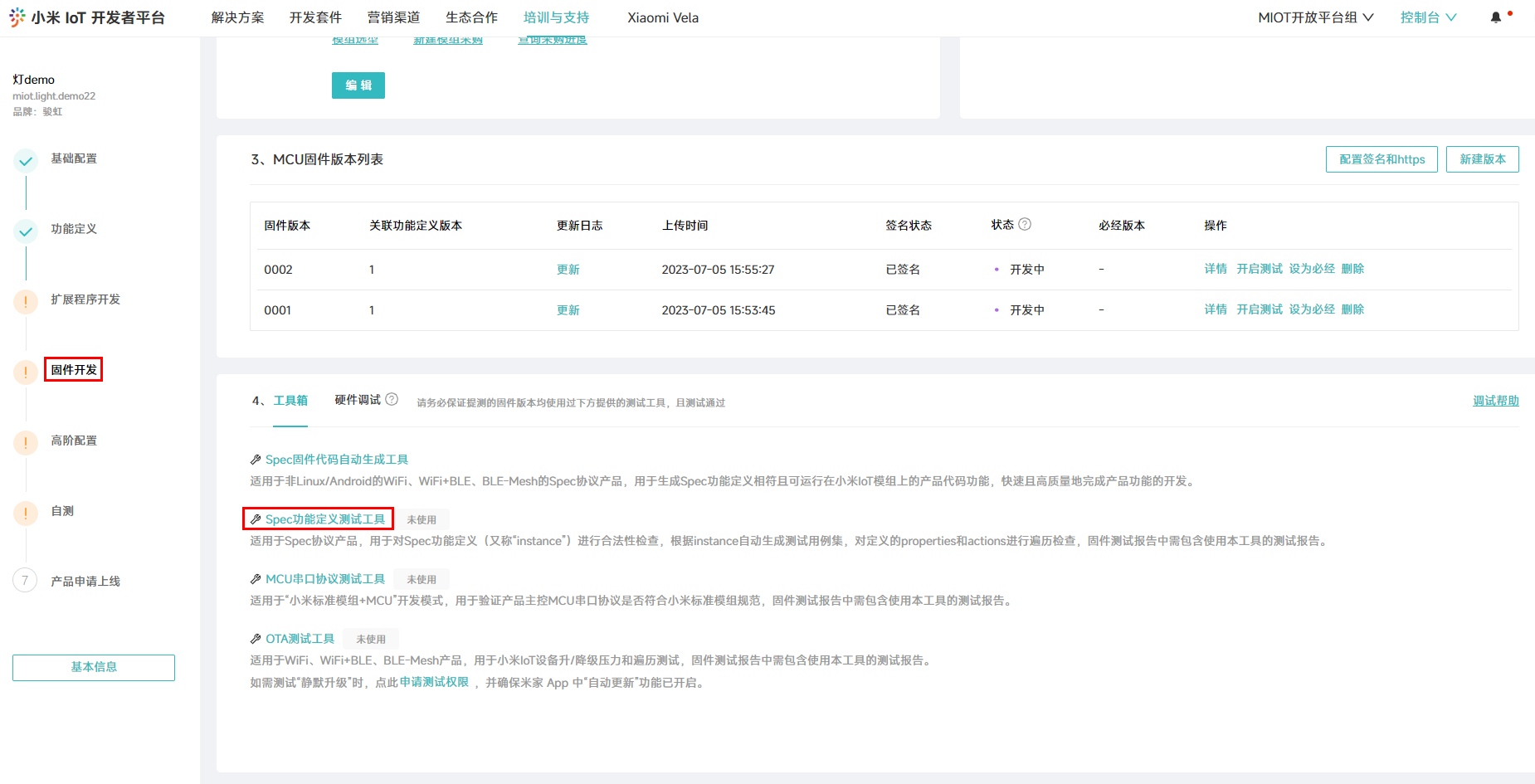Click the wrench icon before OTA测试工具

click(x=256, y=639)
